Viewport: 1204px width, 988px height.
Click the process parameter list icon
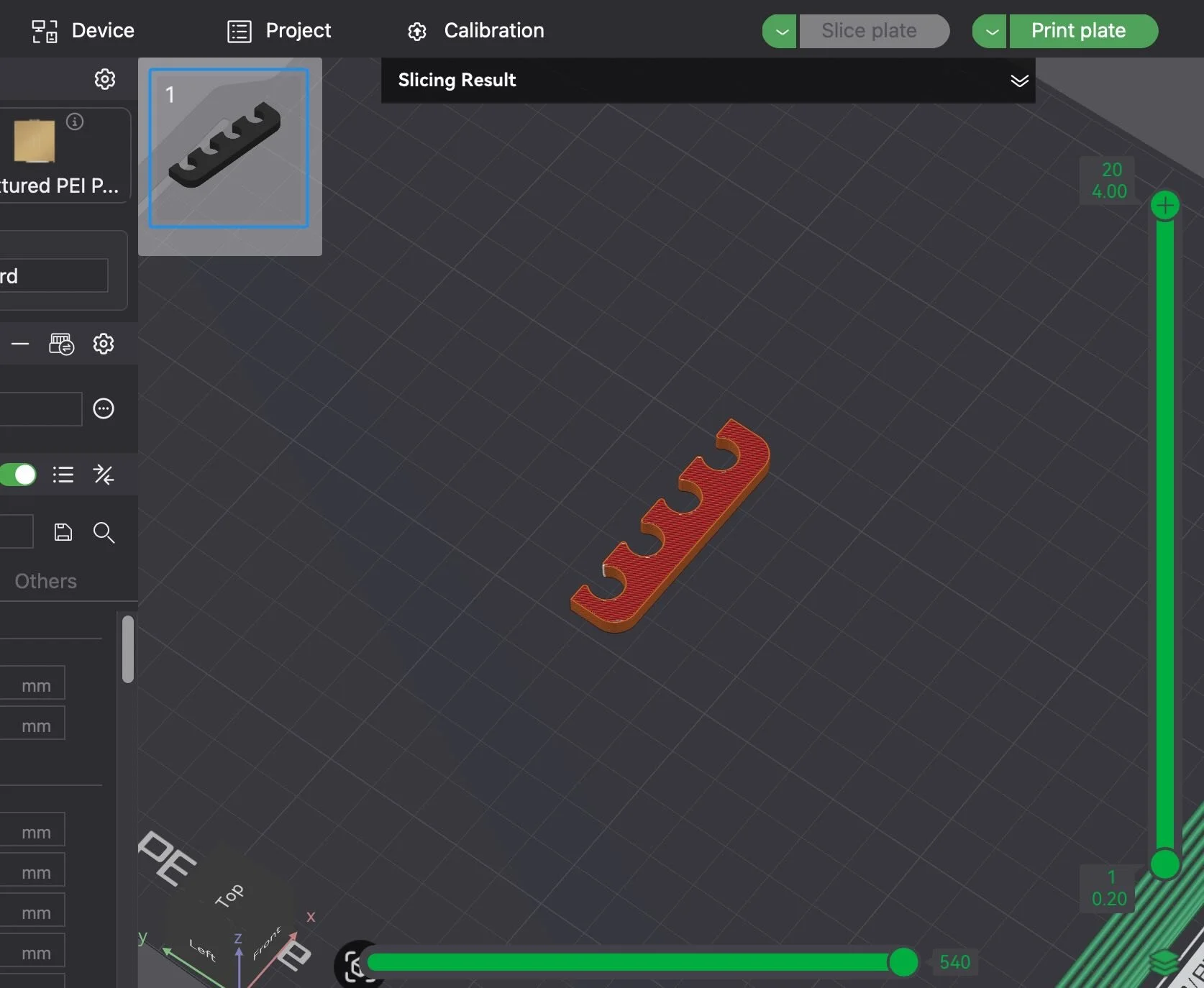click(x=62, y=475)
